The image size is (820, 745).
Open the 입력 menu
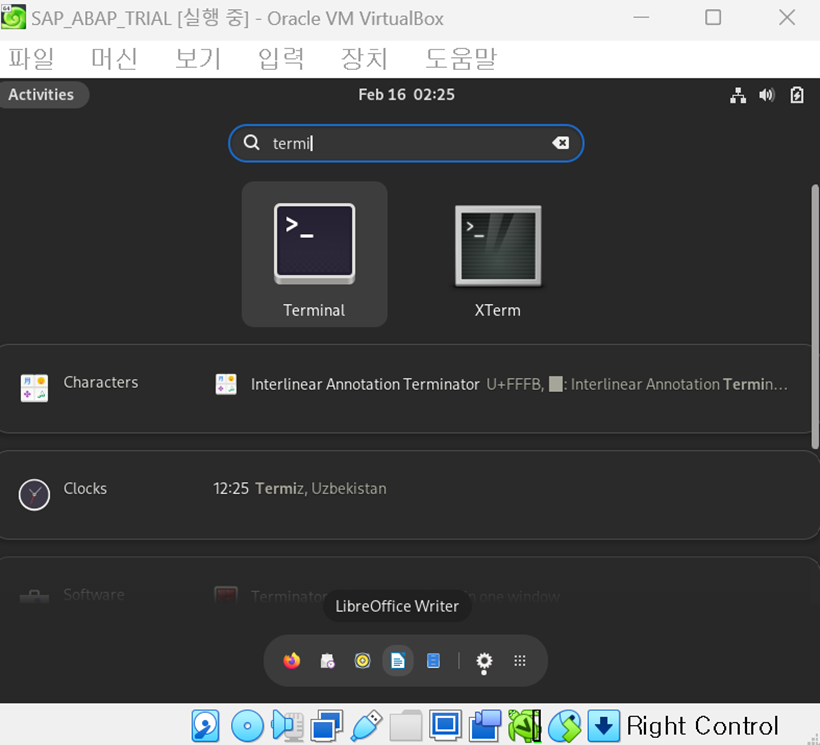point(281,59)
